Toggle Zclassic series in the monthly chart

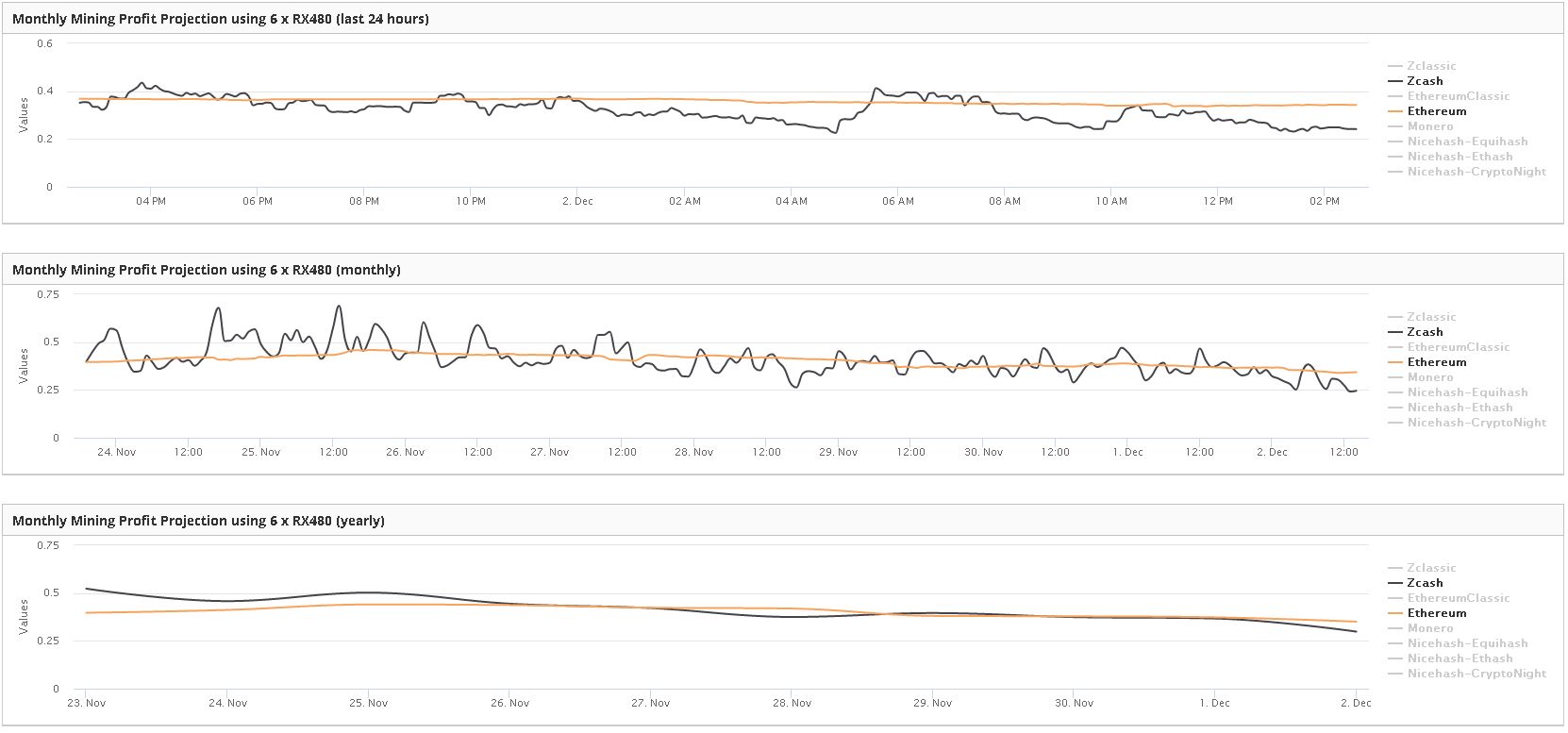(1422, 317)
